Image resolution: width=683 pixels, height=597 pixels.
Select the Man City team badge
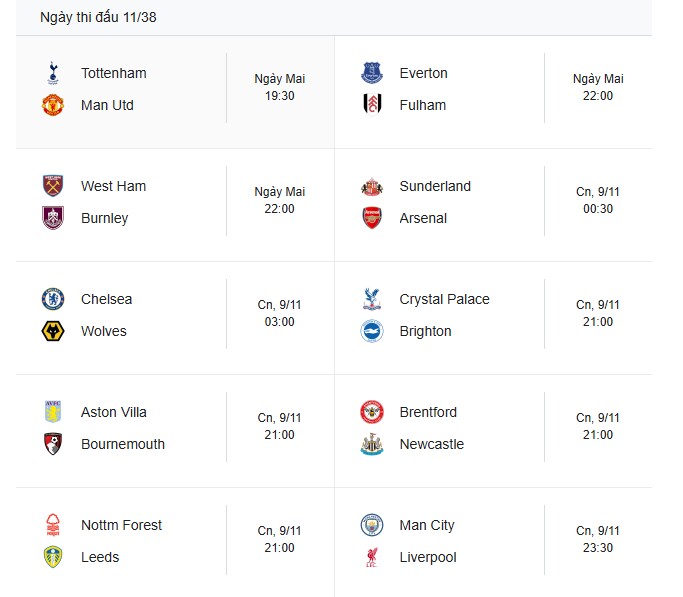tap(372, 525)
